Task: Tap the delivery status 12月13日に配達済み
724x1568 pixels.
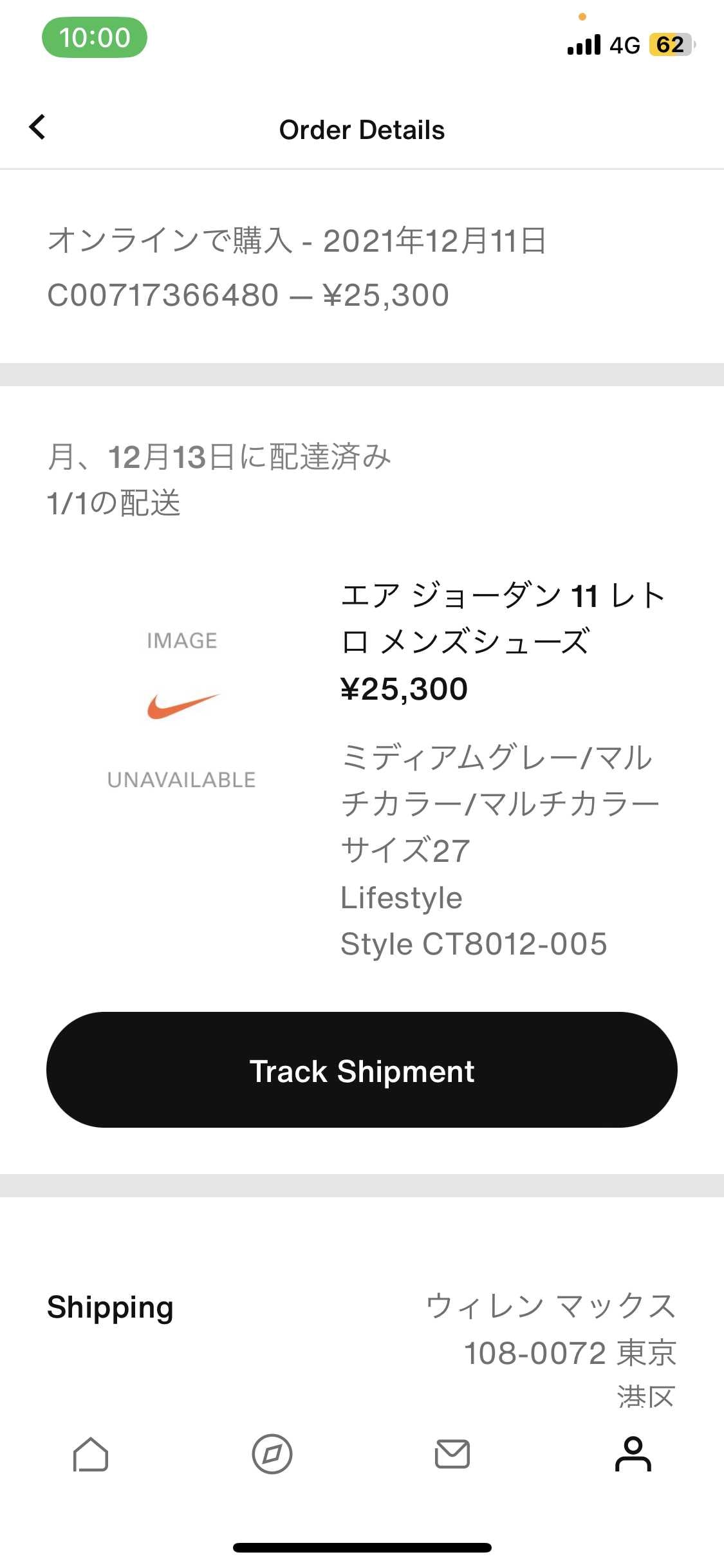Action: pos(250,457)
